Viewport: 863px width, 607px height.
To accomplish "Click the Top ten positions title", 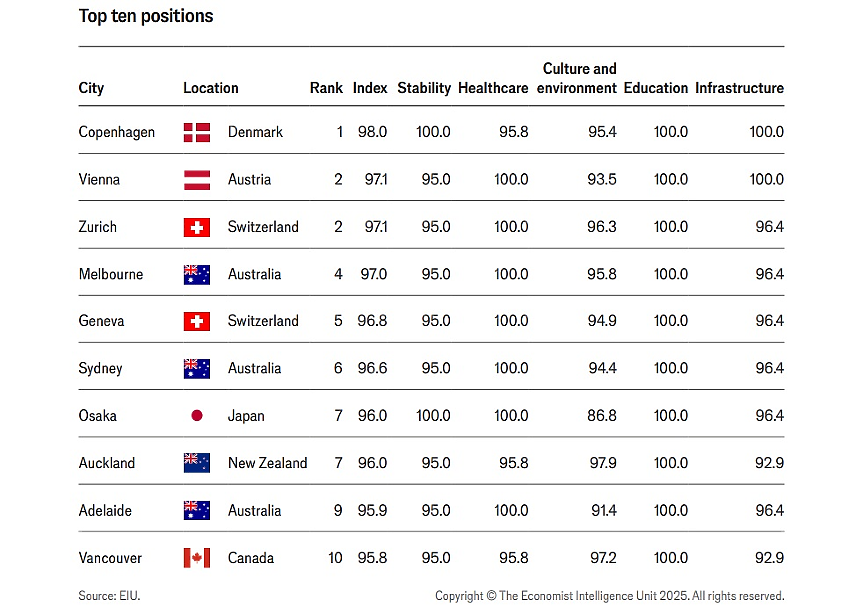I will click(x=146, y=17).
